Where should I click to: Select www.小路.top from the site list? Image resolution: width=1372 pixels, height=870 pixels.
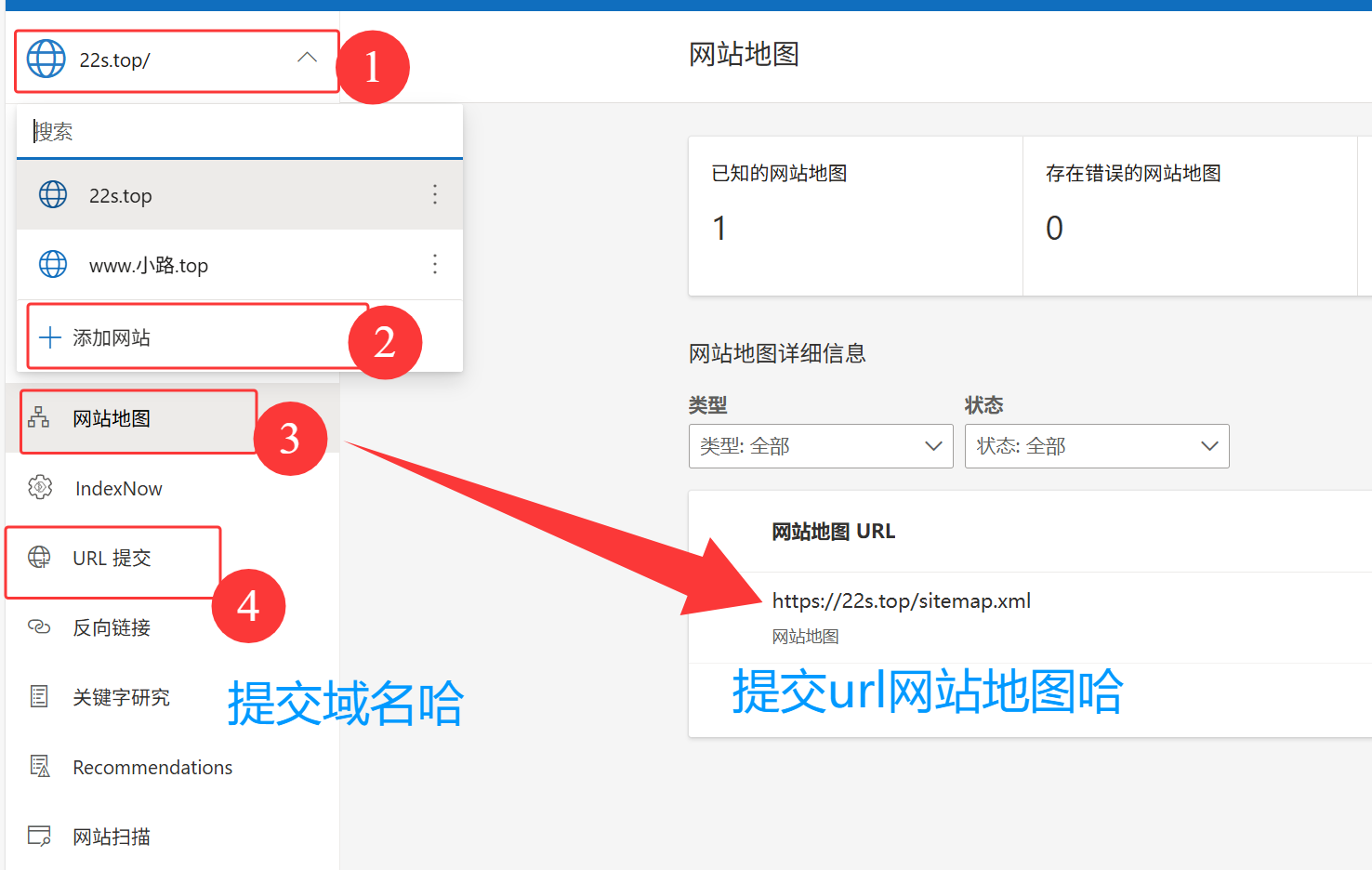point(240,265)
